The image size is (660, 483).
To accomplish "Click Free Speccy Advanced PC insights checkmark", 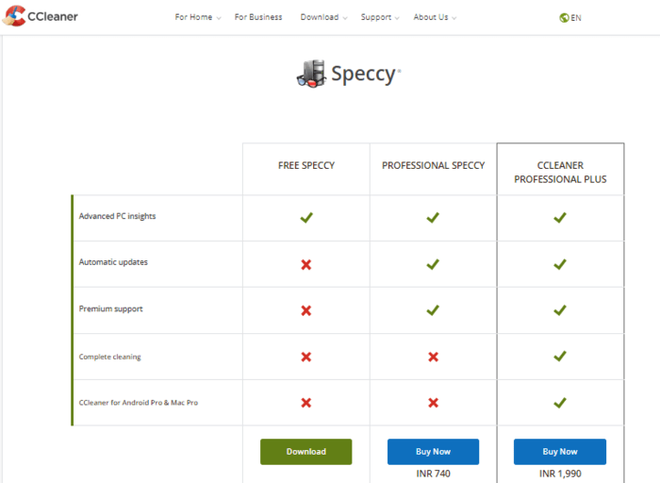I will (x=306, y=217).
